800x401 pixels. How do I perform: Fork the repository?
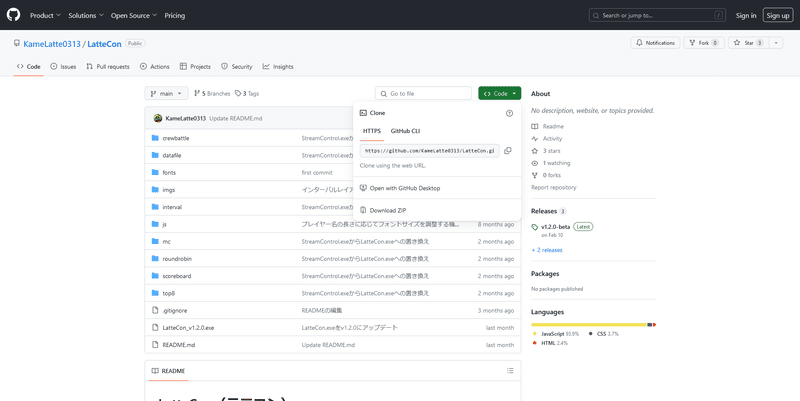(x=704, y=43)
